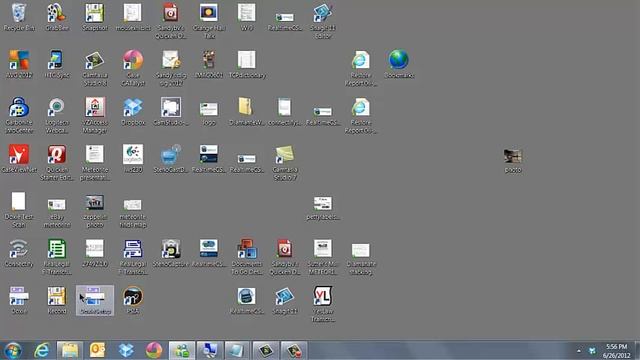Open the taskbar clock showing 5:56 PM

click(616, 351)
